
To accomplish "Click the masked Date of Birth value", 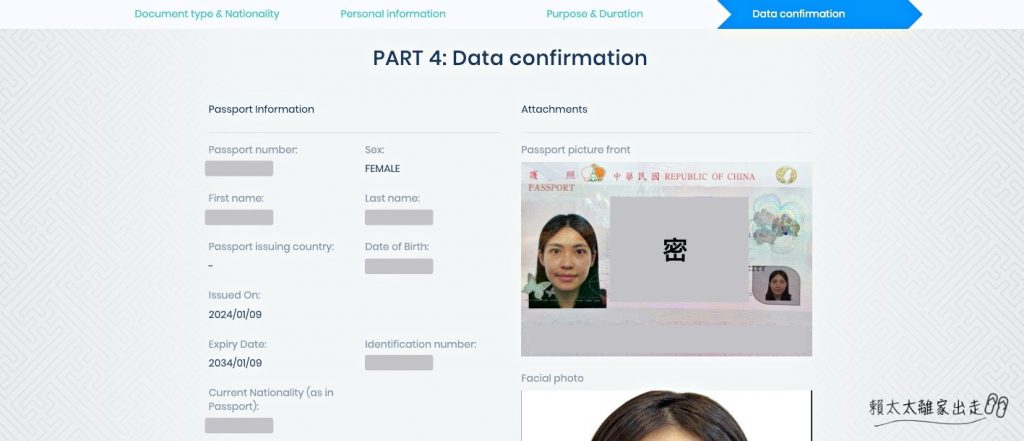I will point(399,267).
